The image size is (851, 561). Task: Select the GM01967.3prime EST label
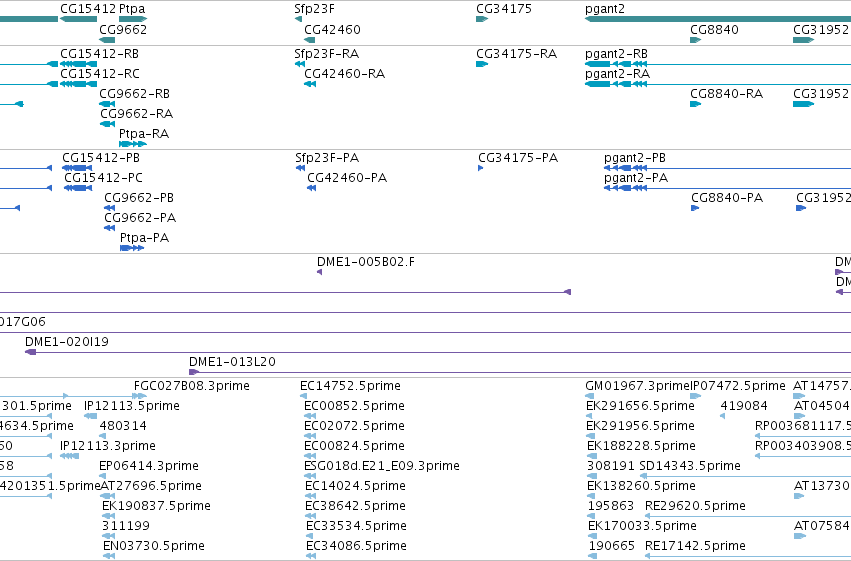coord(638,386)
